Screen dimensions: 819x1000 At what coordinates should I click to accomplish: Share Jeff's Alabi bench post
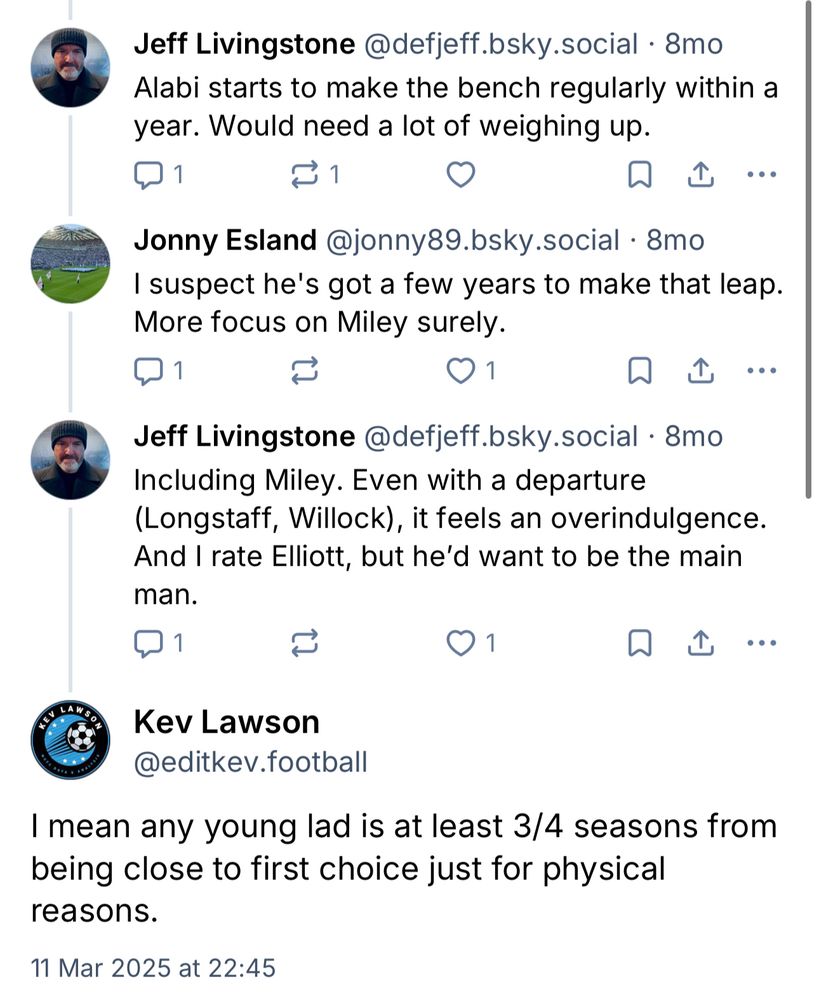point(701,176)
